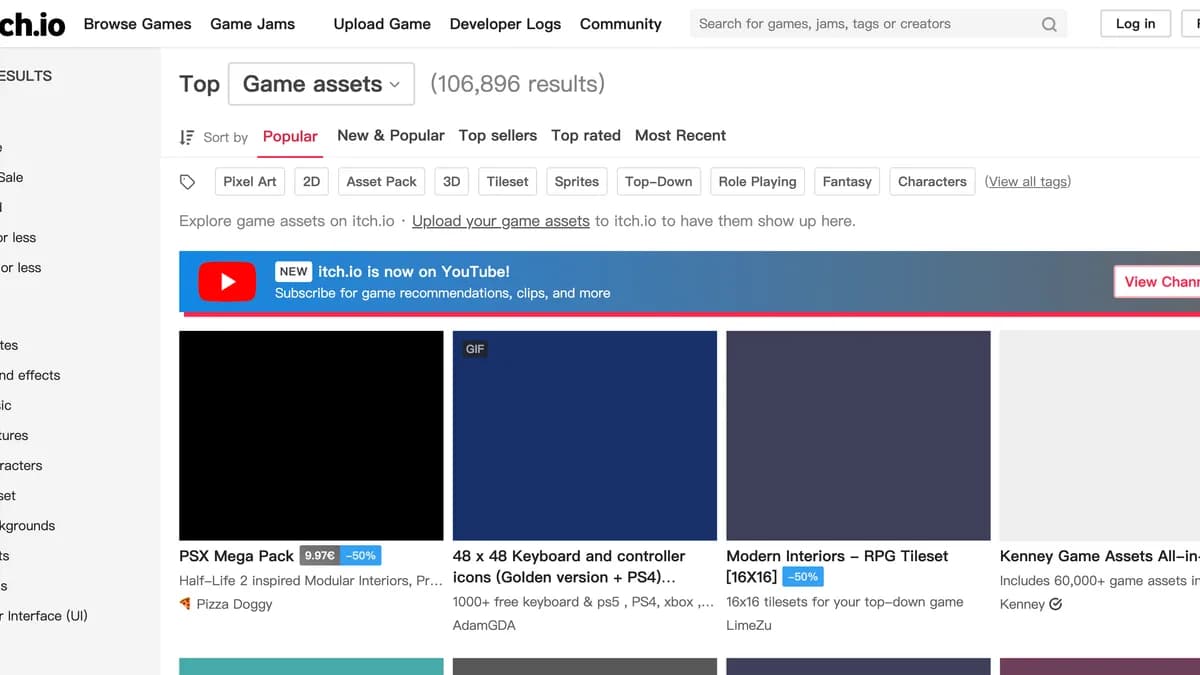Open Upload your game assets link
Screen dimensions: 1200x675
click(x=501, y=221)
